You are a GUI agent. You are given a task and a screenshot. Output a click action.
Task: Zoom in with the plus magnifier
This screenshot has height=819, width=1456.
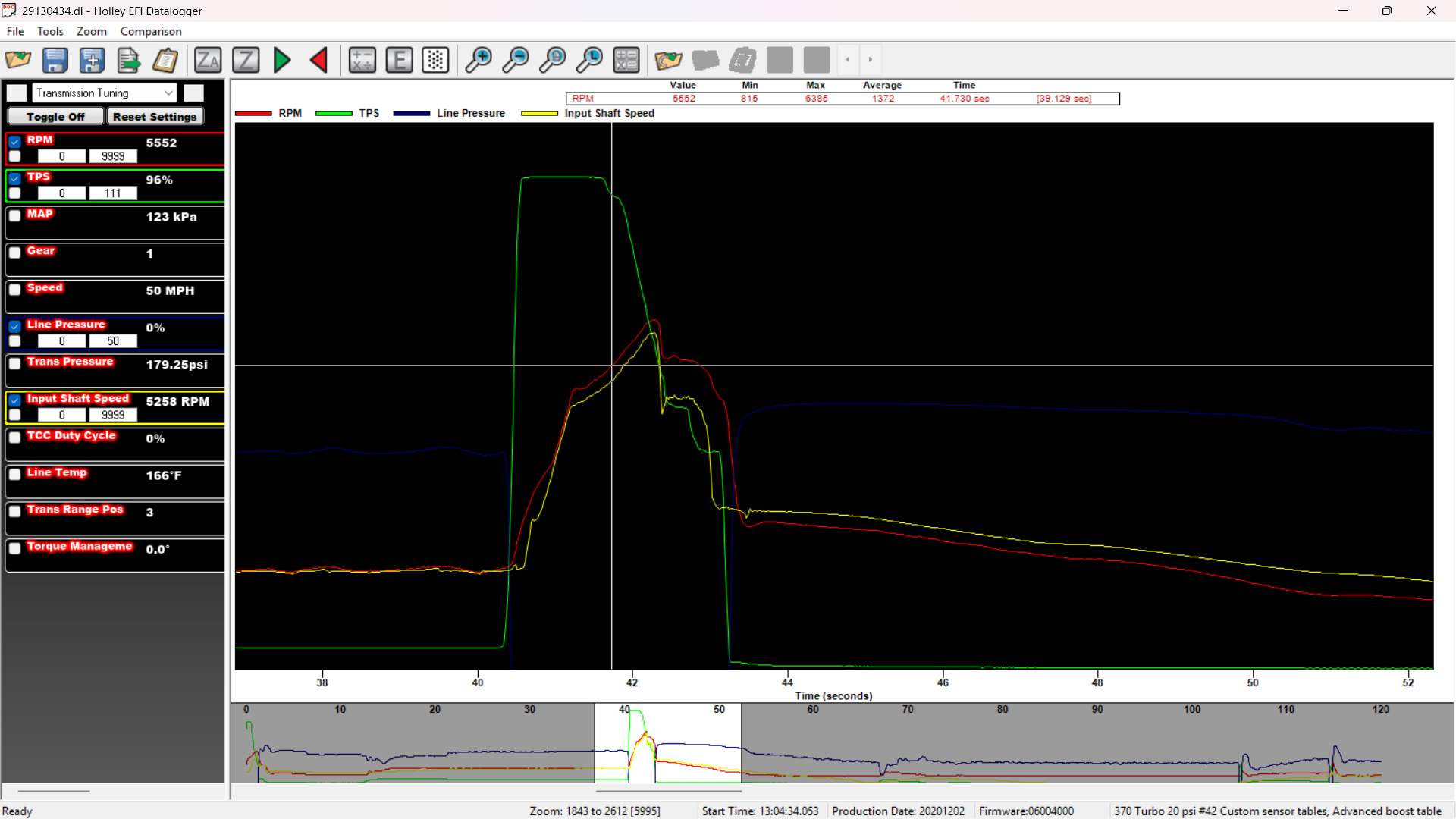(479, 60)
